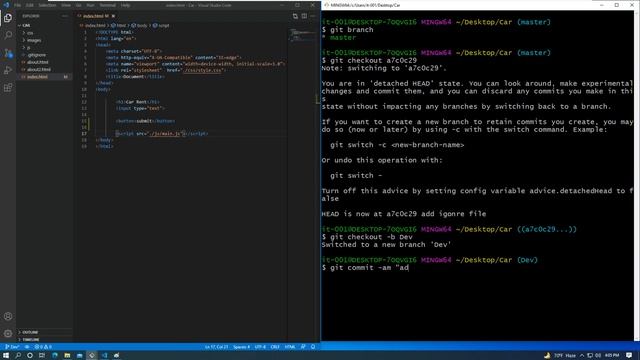Close the index.html editor tab
640x360 pixels.
(113, 16)
